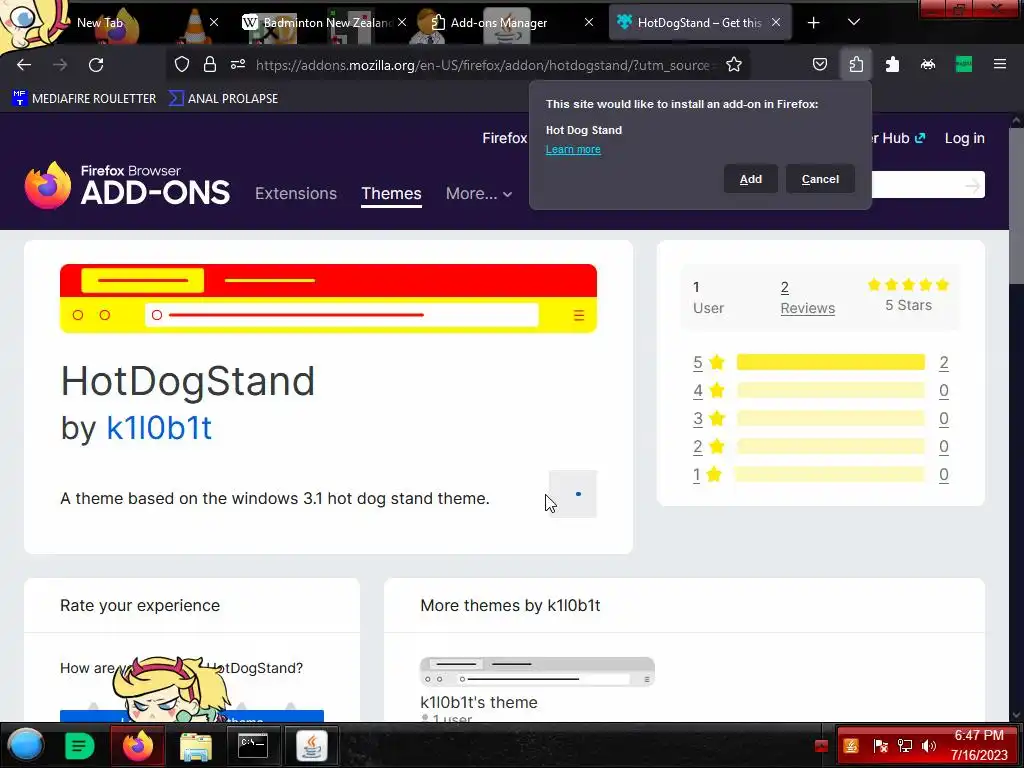Open Learn more link in install popup

[573, 150]
